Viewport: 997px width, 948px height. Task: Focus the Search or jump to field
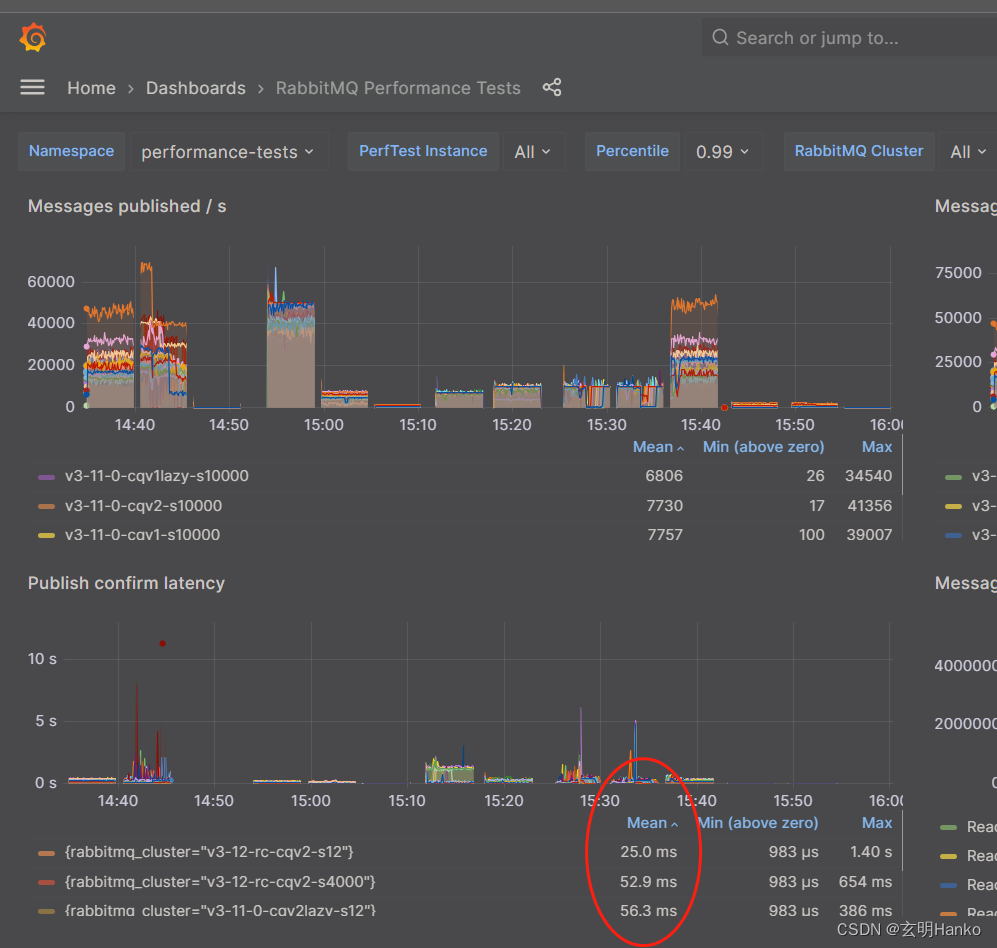pyautogui.click(x=849, y=38)
